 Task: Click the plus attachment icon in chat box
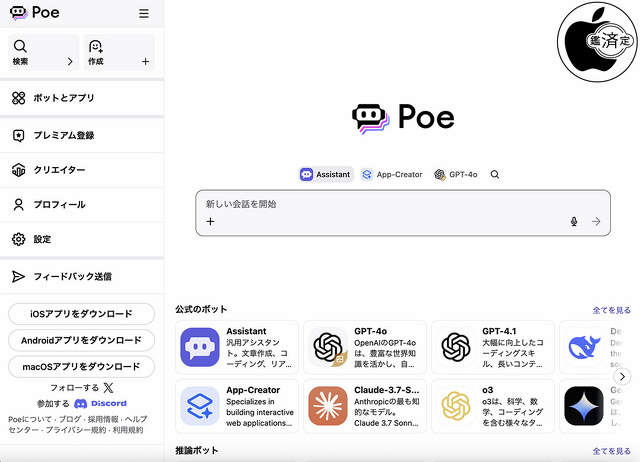pos(210,221)
